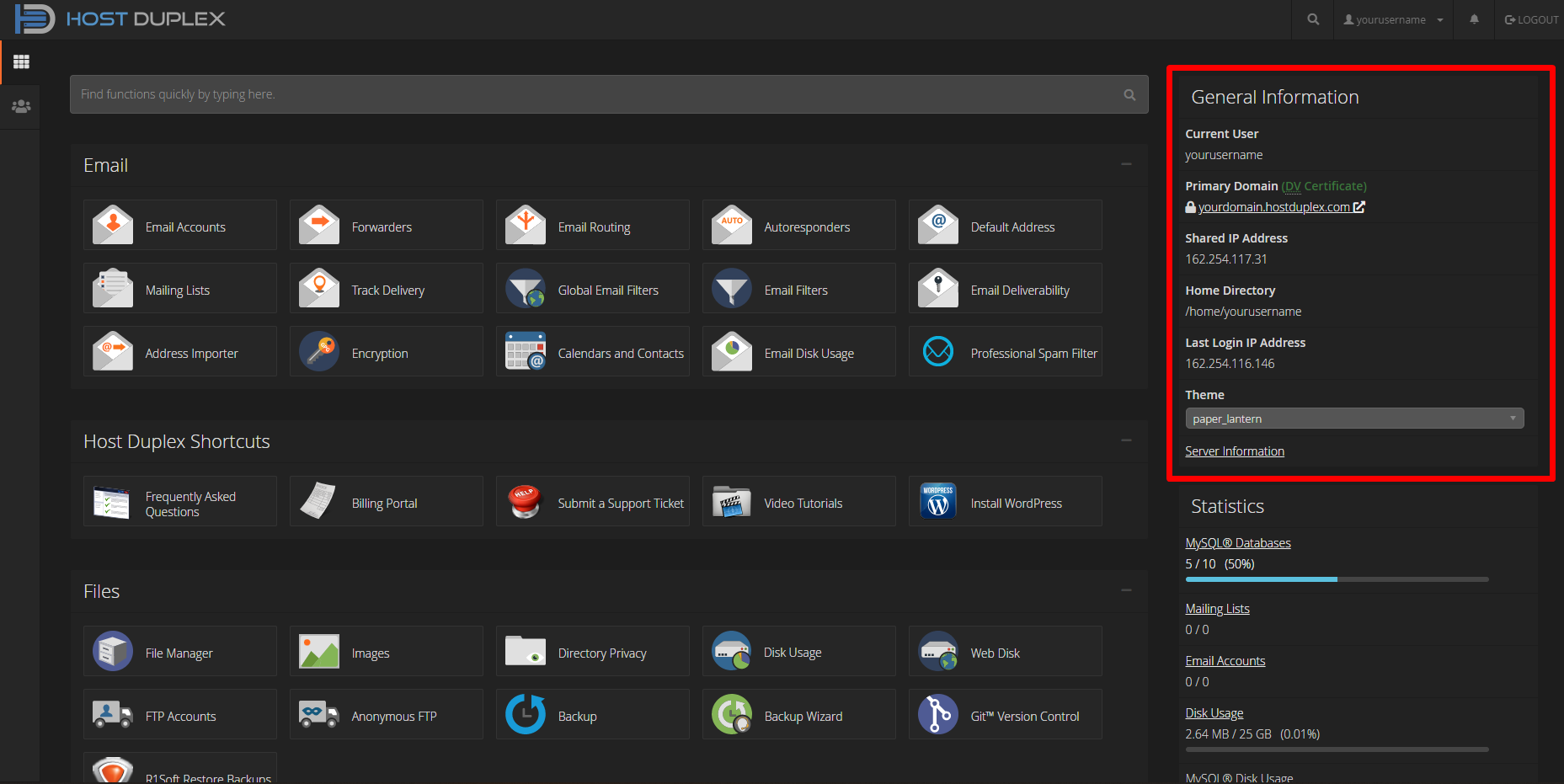The height and width of the screenshot is (784, 1564).
Task: Open user manager icon in left sidebar
Action: click(21, 106)
